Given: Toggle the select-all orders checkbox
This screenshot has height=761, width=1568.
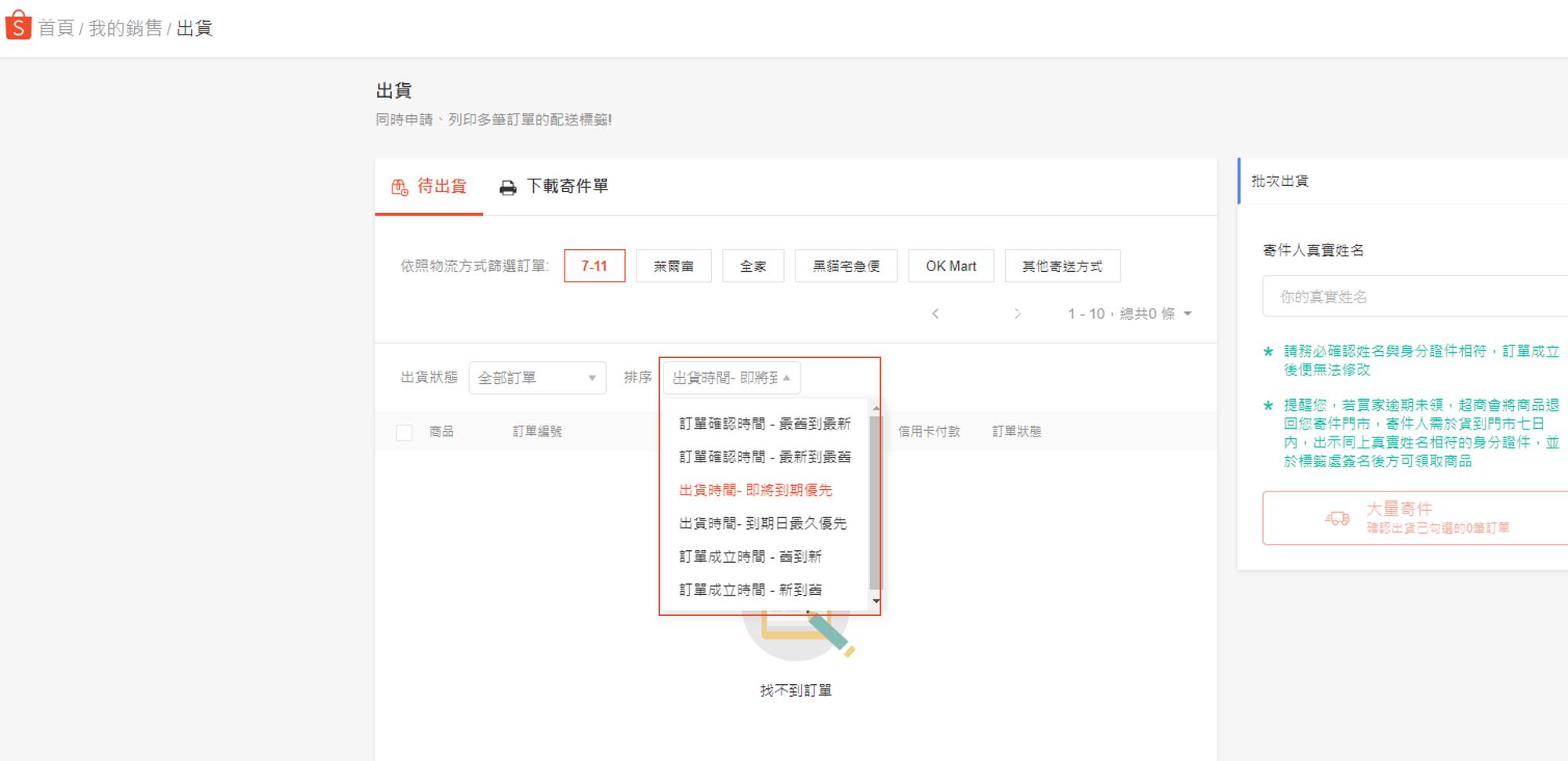Looking at the screenshot, I should point(405,433).
